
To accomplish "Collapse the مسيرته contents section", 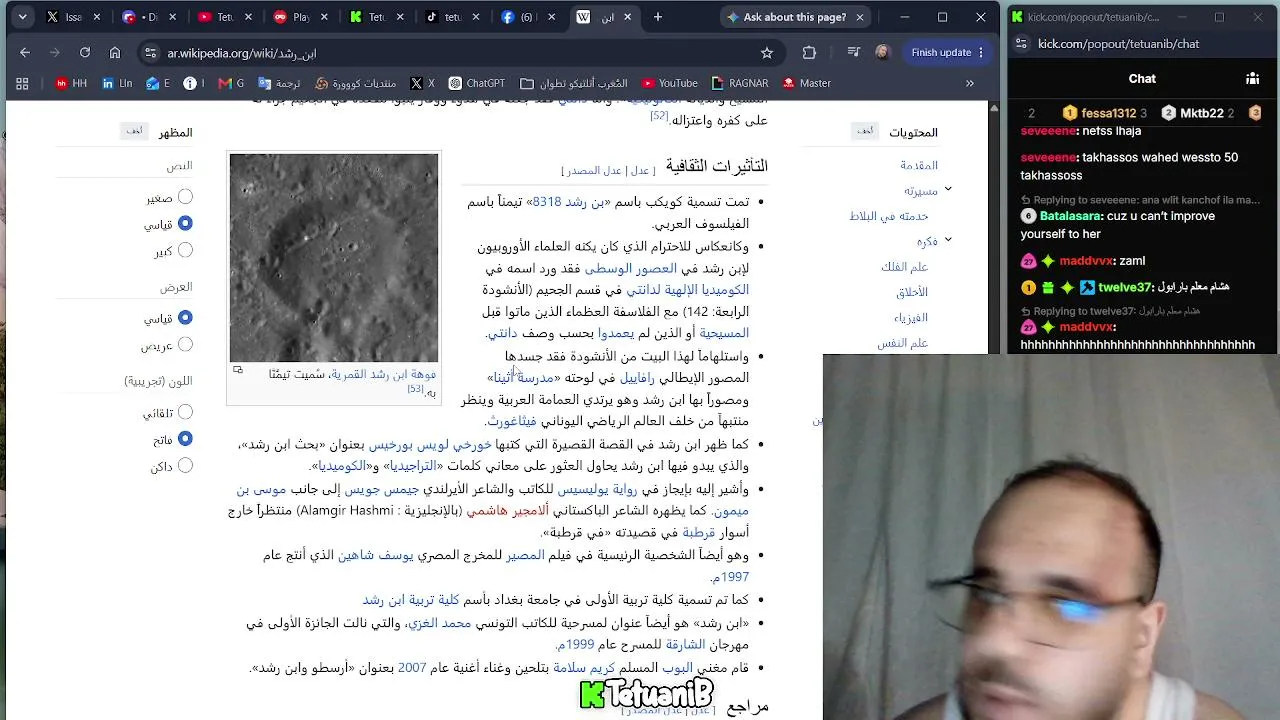I will point(948,189).
